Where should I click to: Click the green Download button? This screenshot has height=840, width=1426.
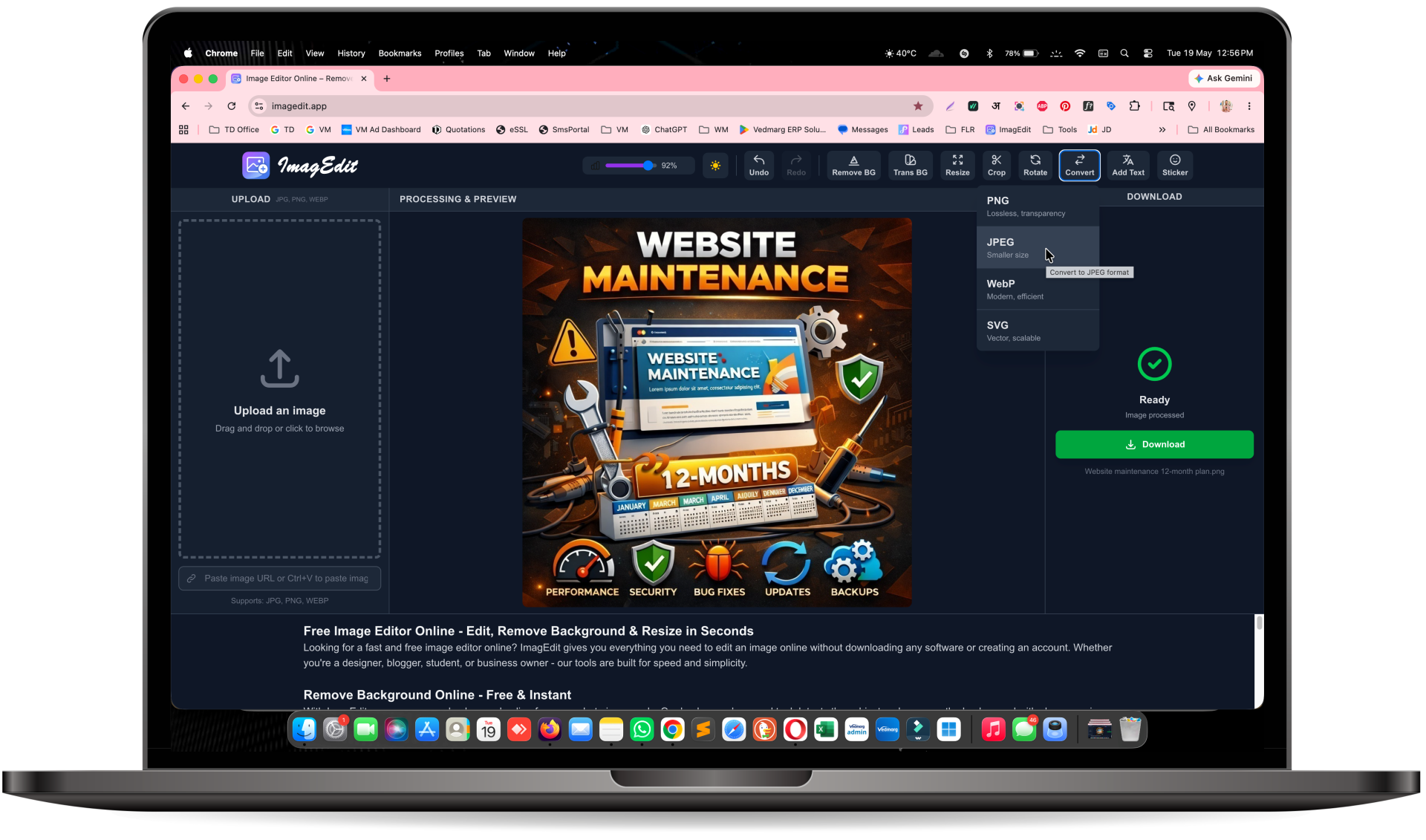(1154, 444)
